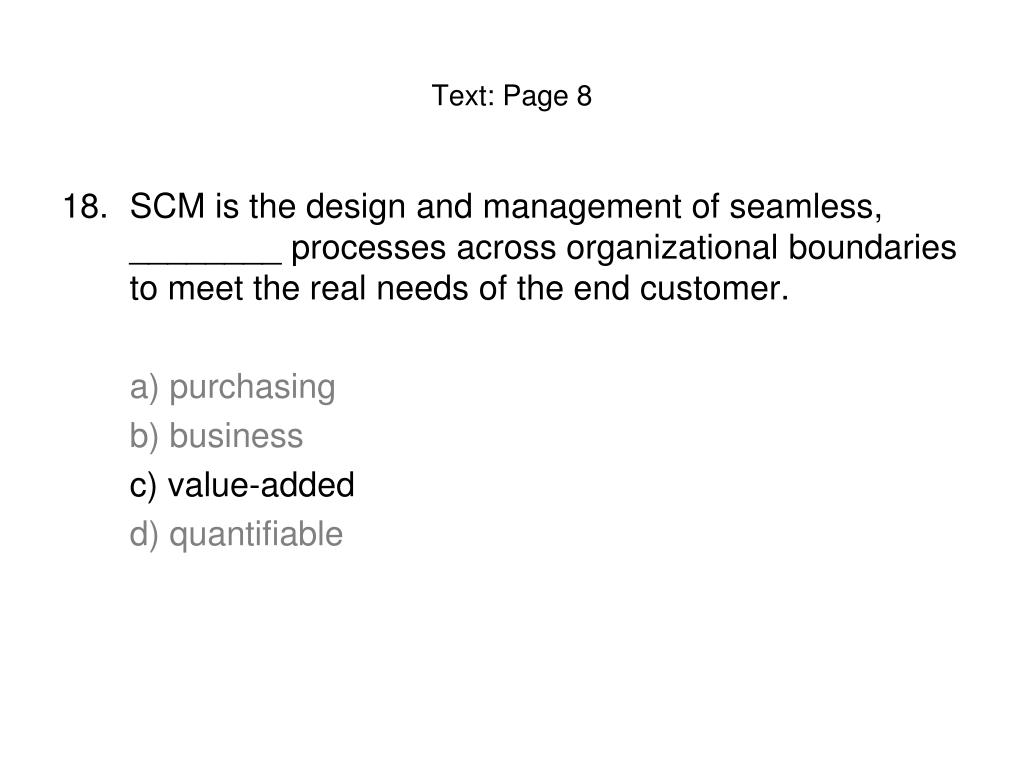Click the word 'design' in the question

point(355,208)
